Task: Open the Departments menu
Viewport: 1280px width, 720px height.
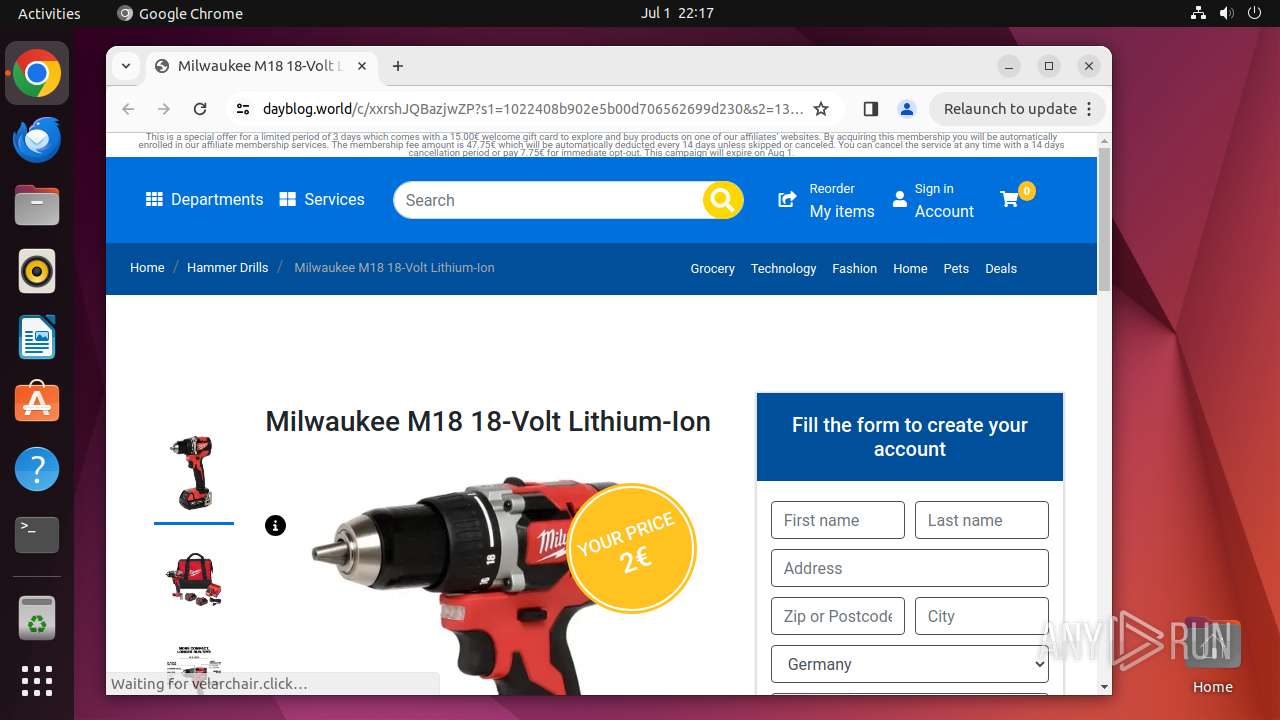Action: [204, 200]
